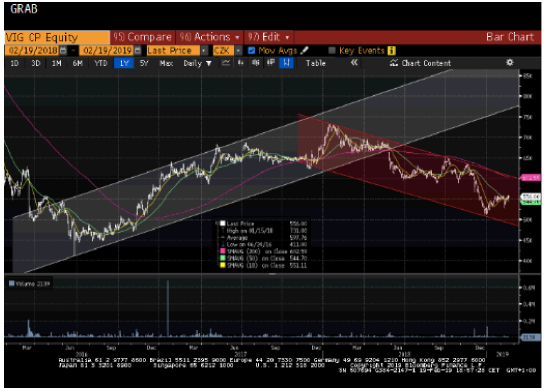Click the Volume legend label
Image resolution: width=546 pixels, height=392 pixels.
29,284
